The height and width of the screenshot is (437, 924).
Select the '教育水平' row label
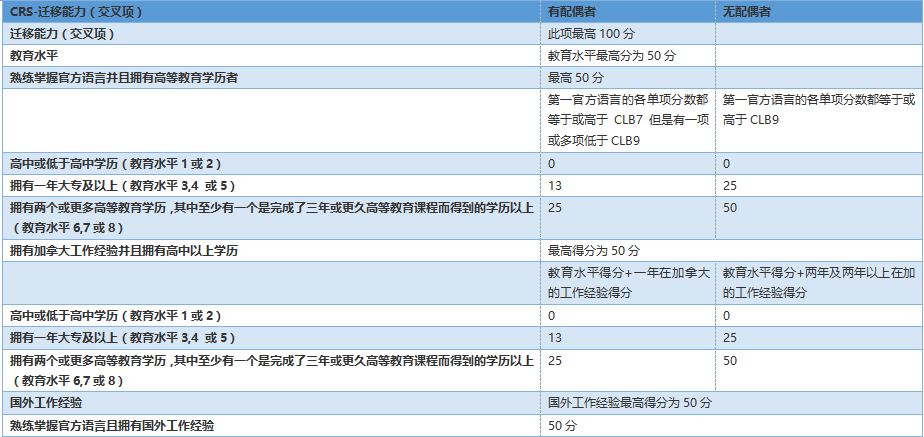click(x=35, y=56)
